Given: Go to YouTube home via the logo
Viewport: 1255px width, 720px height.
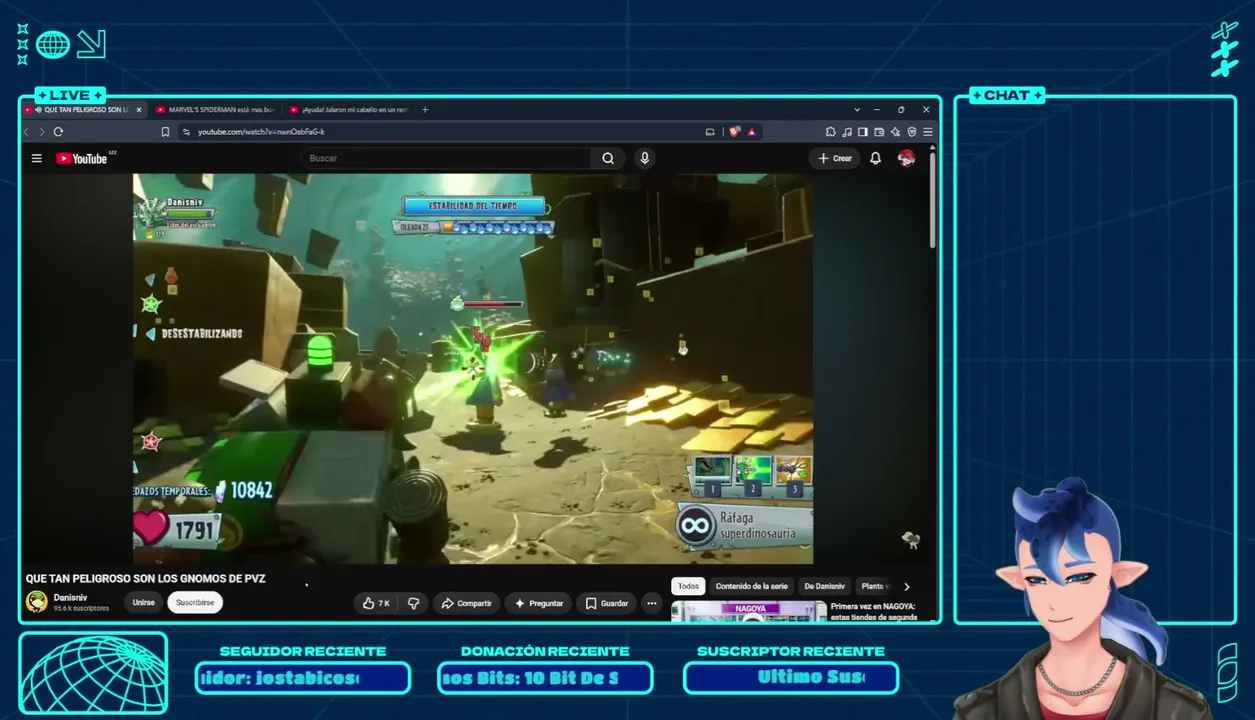Looking at the screenshot, I should [x=82, y=158].
